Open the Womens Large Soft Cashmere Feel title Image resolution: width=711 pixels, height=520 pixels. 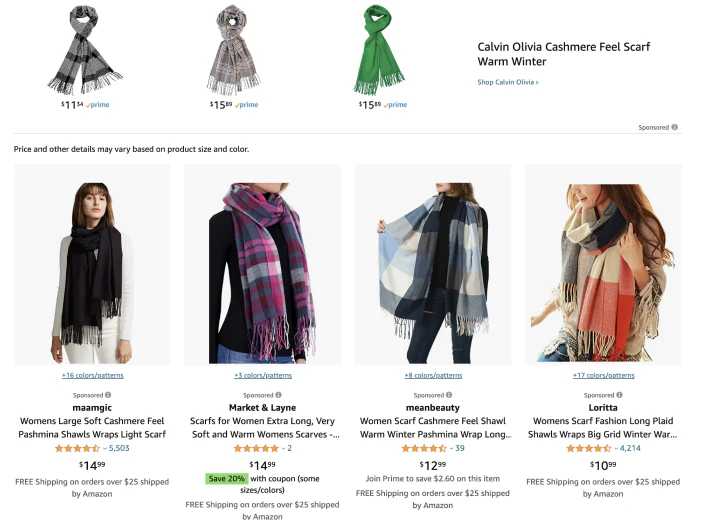(92, 428)
